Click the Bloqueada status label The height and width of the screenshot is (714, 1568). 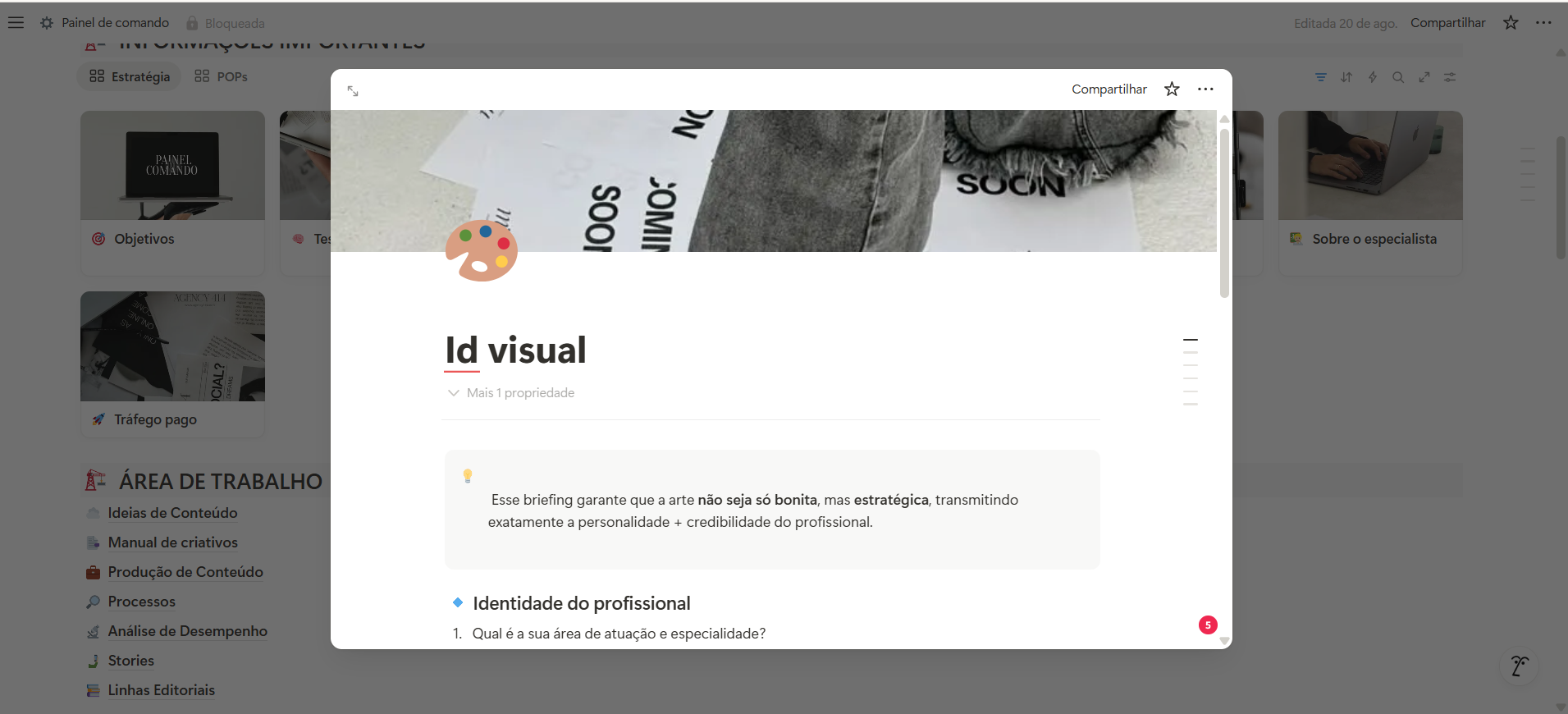pyautogui.click(x=235, y=24)
